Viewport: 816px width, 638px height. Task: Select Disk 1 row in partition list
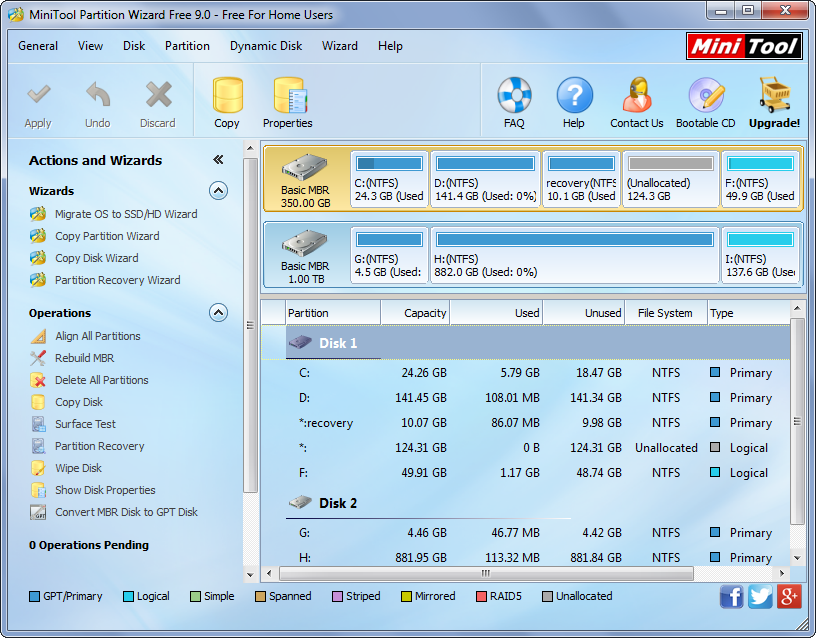point(526,343)
